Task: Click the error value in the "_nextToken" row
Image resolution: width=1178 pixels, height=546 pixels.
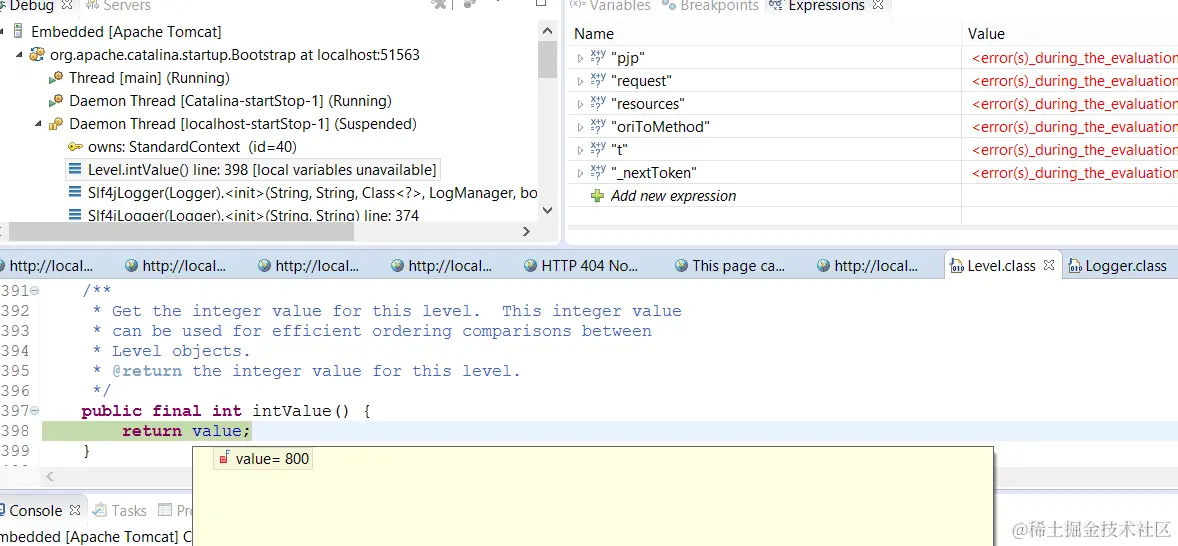Action: pyautogui.click(x=1074, y=173)
